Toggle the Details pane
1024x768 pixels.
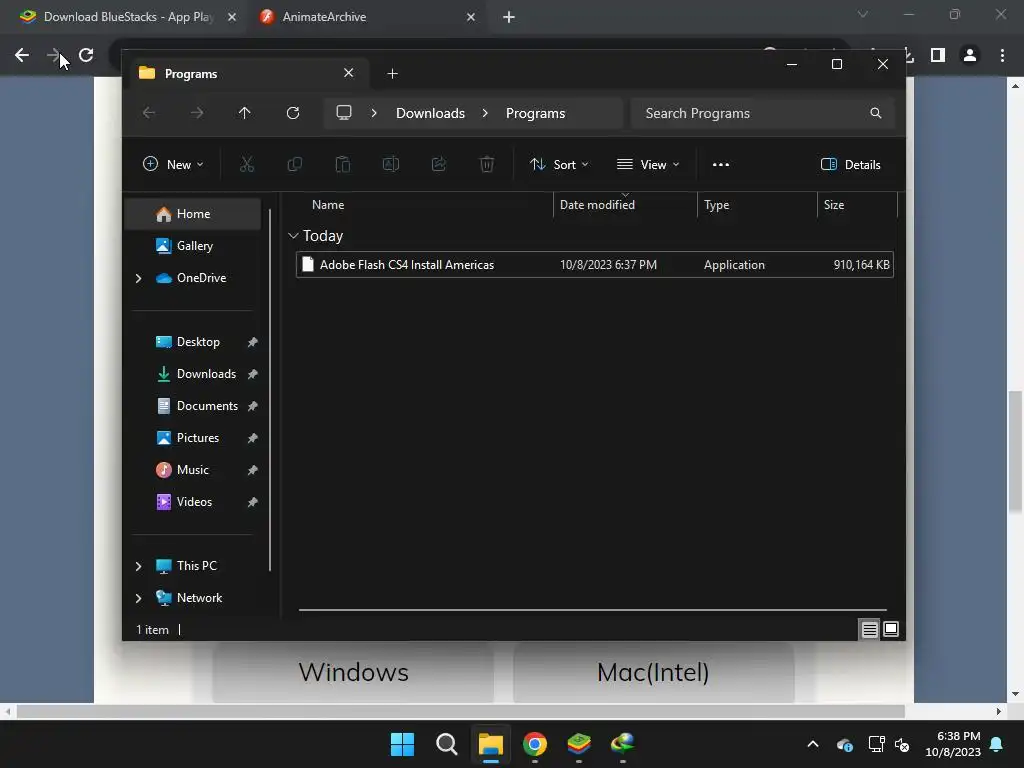pyautogui.click(x=850, y=165)
